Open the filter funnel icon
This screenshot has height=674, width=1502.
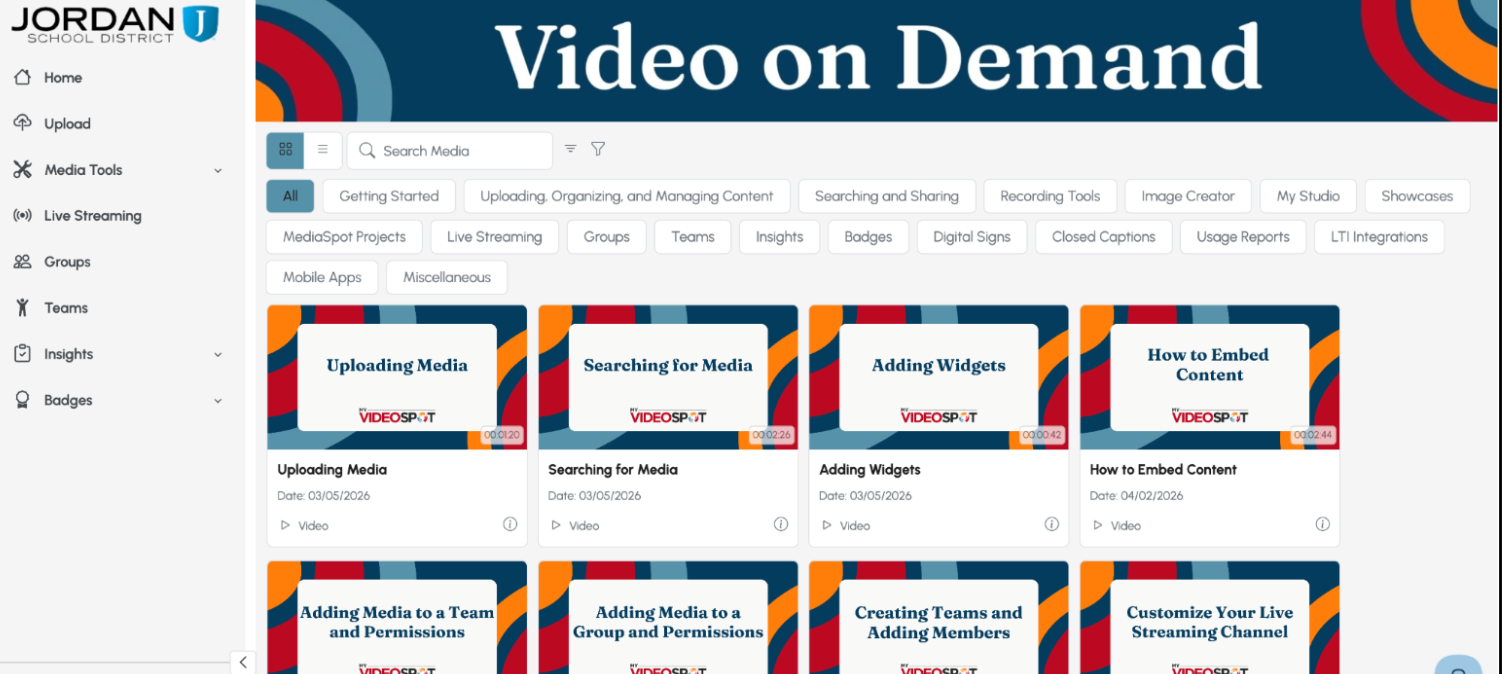598,149
